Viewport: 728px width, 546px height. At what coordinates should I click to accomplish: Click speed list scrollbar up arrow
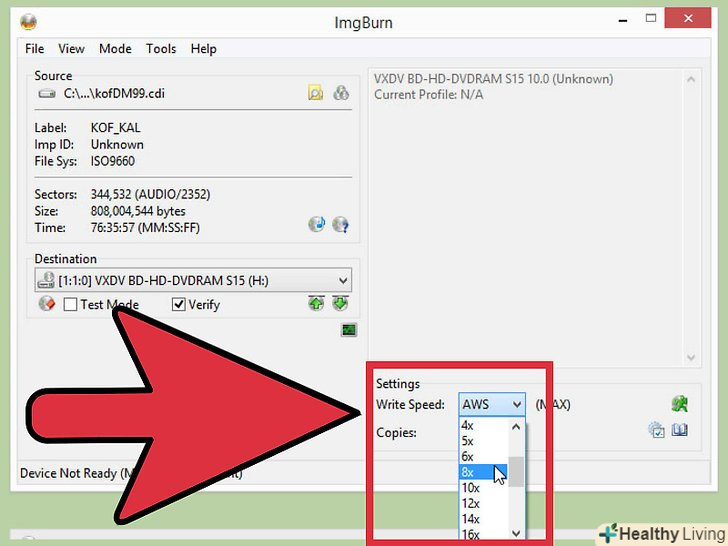pos(516,427)
